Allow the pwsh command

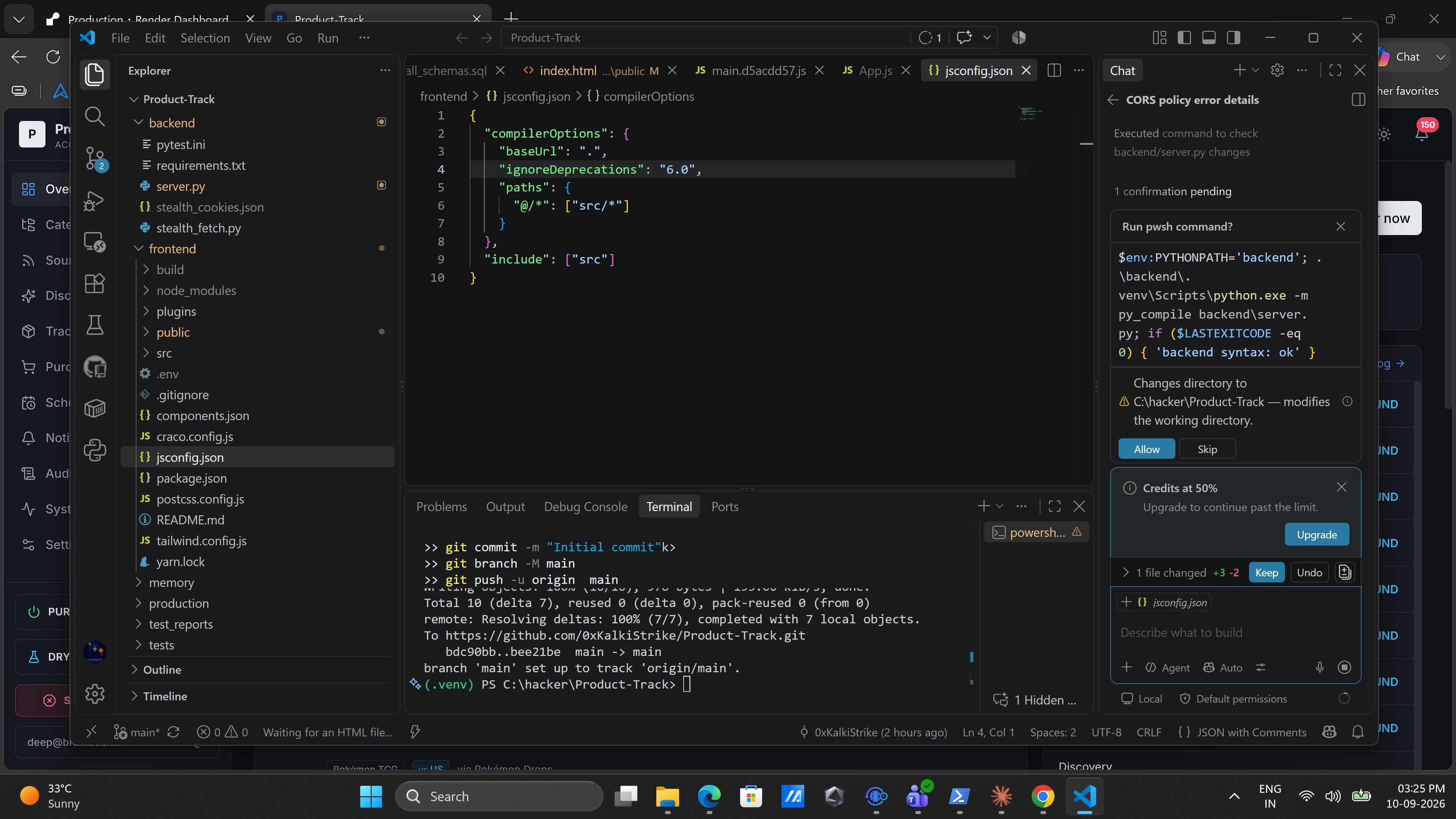coord(1146,449)
